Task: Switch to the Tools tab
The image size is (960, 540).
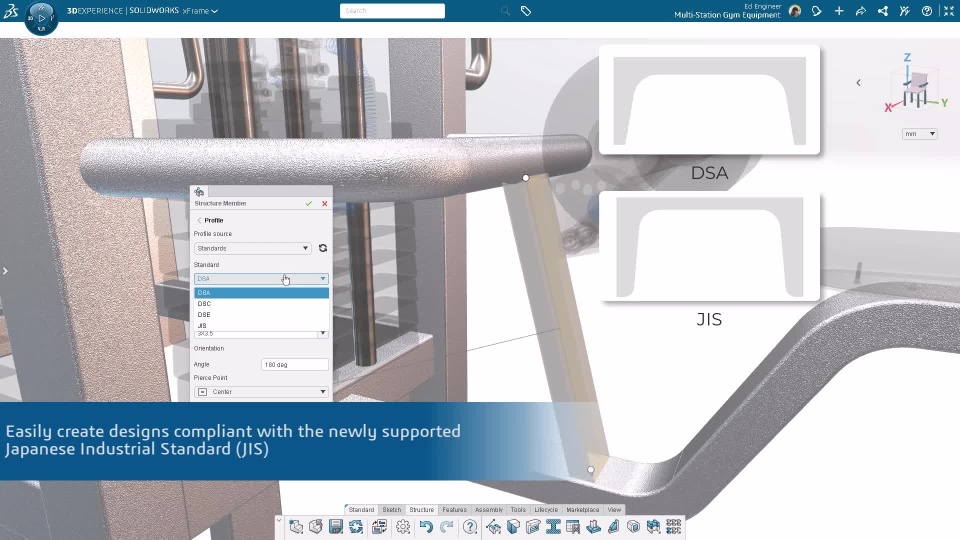Action: tap(518, 509)
